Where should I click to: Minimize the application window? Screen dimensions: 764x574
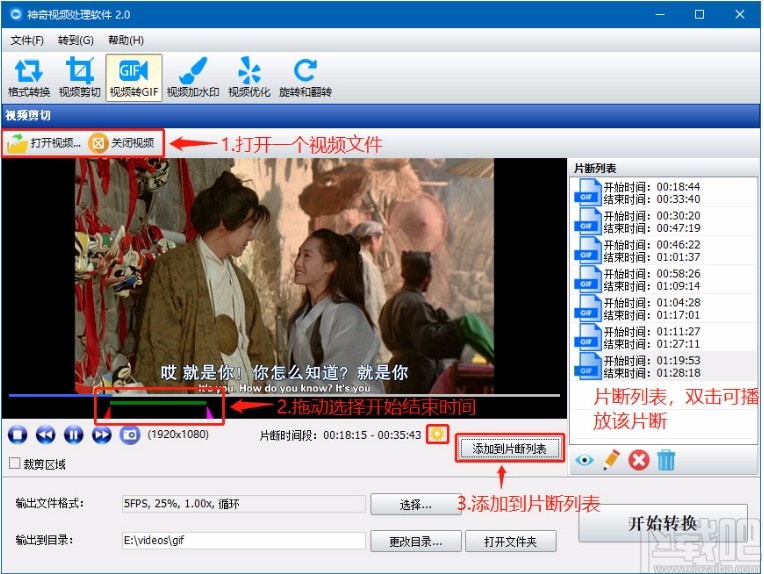pyautogui.click(x=660, y=15)
